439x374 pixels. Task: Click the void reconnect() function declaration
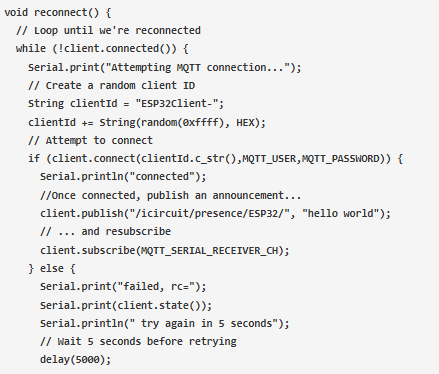pyautogui.click(x=58, y=13)
